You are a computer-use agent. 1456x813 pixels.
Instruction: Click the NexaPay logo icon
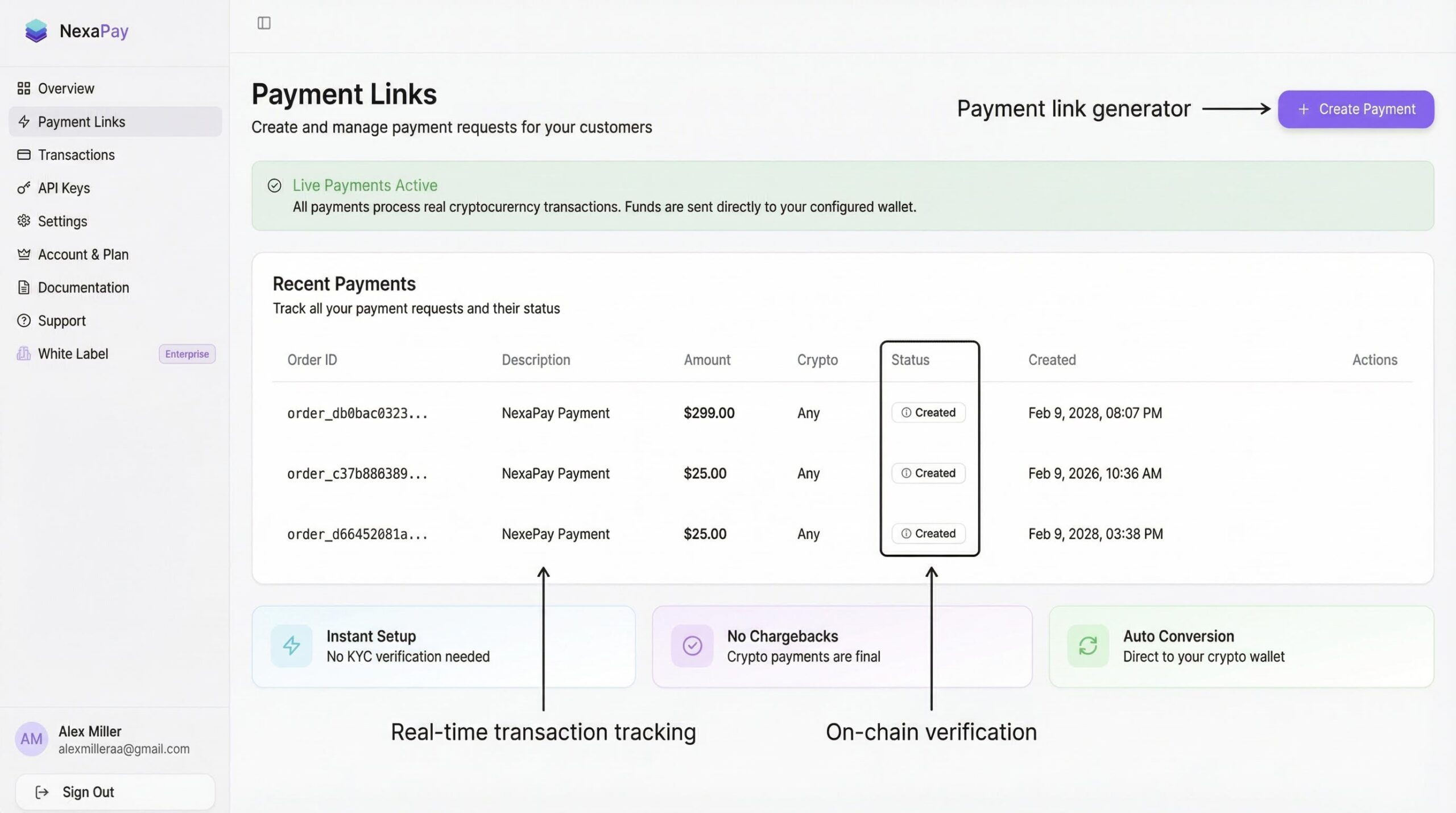[x=36, y=31]
